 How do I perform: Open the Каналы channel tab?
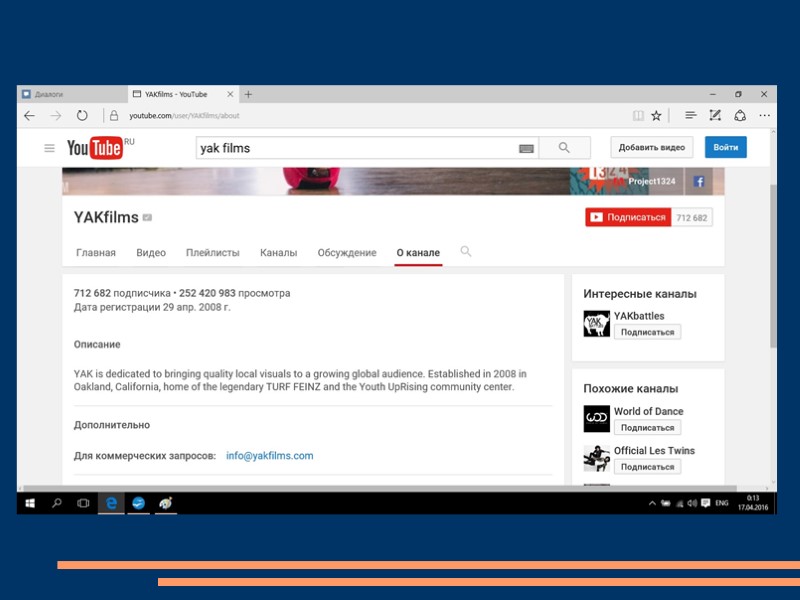[279, 253]
